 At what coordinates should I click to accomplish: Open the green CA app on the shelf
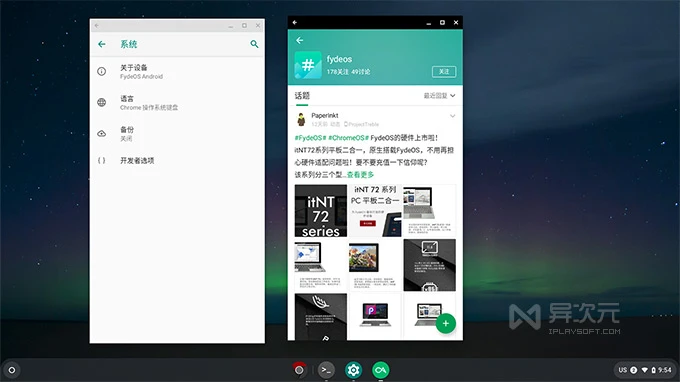(x=380, y=370)
